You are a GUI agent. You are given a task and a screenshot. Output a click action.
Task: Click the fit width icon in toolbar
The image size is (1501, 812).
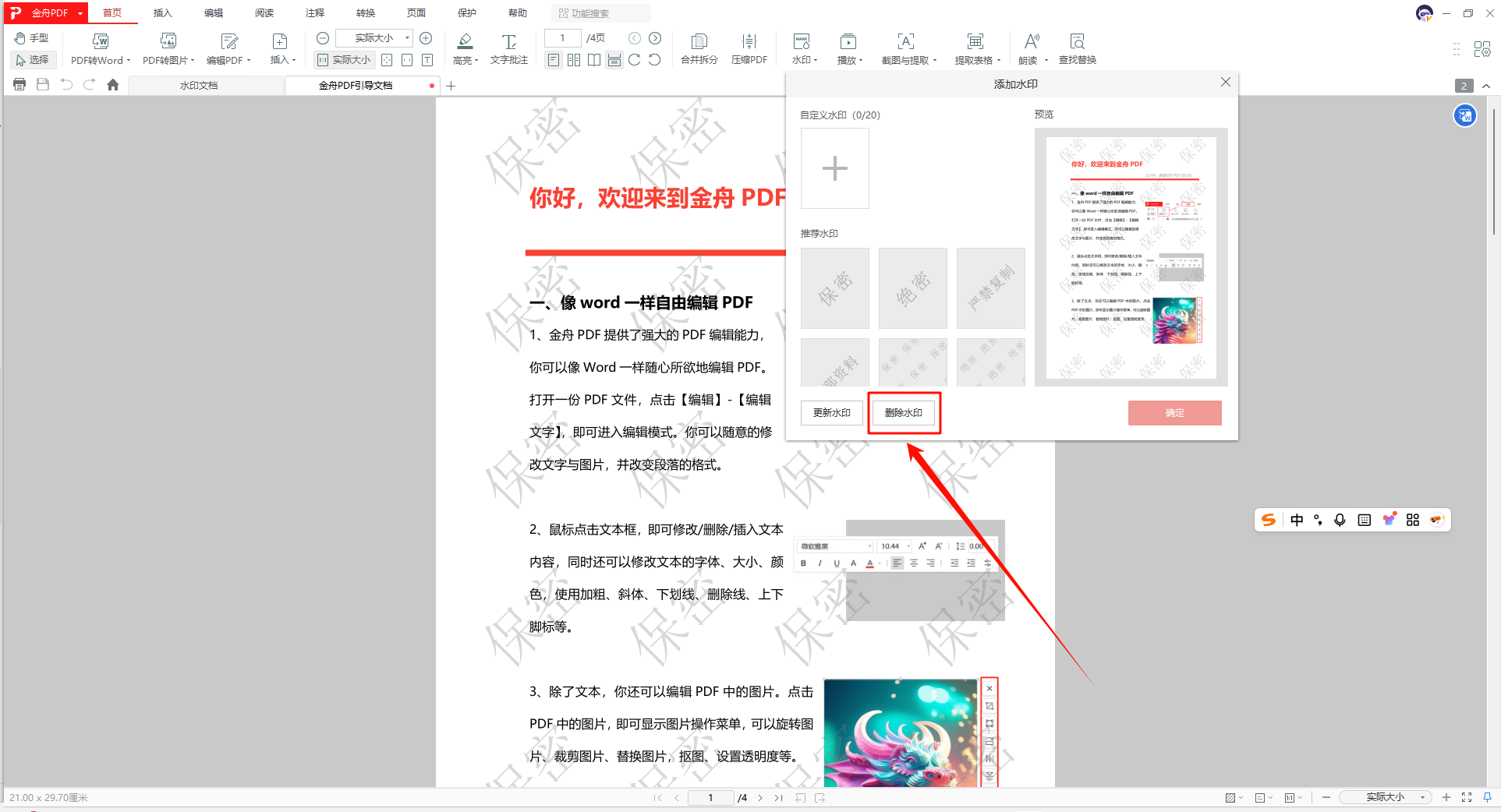pyautogui.click(x=407, y=59)
